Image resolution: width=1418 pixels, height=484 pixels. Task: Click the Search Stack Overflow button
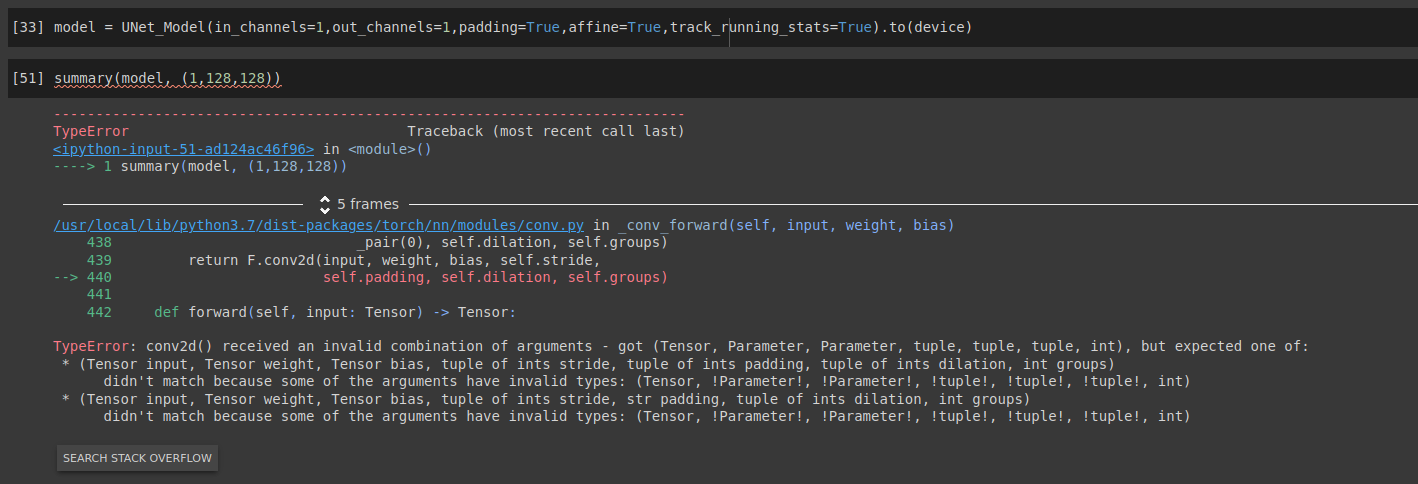coord(137,458)
